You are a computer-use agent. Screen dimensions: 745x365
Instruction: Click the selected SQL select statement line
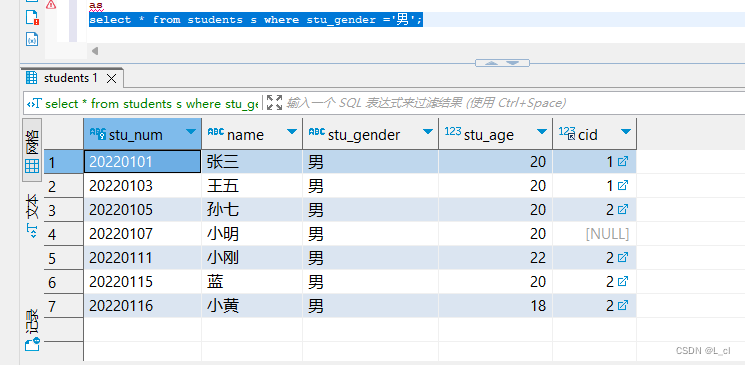click(256, 20)
